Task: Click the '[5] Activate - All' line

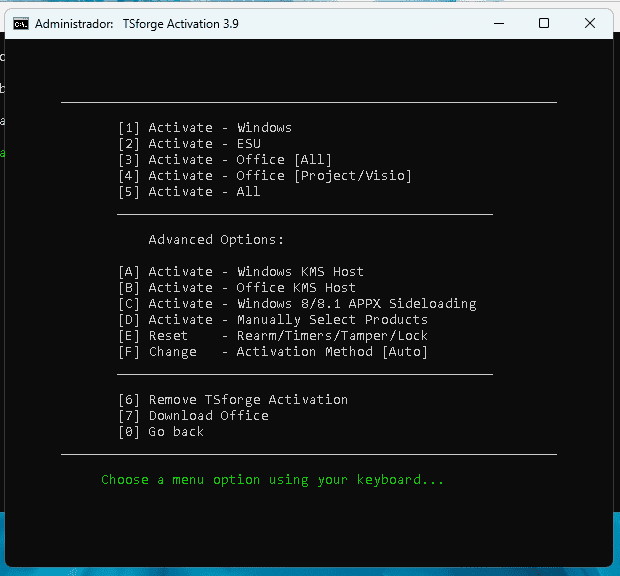Action: point(189,192)
